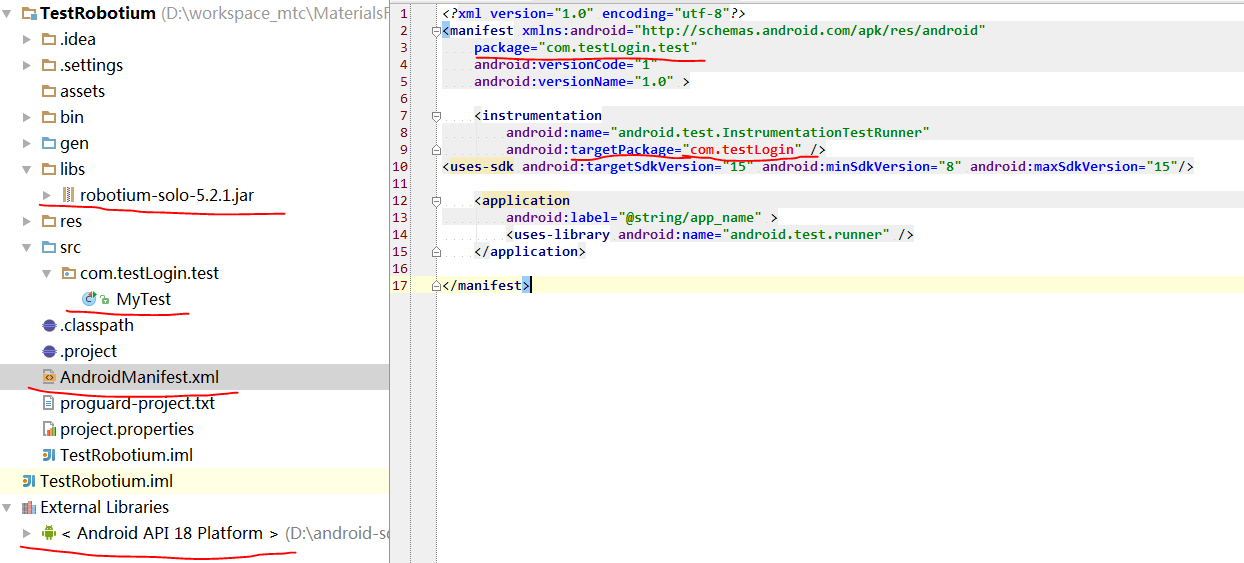This screenshot has height=563, width=1244.
Task: Click the MyTest class icon
Action: [89, 300]
